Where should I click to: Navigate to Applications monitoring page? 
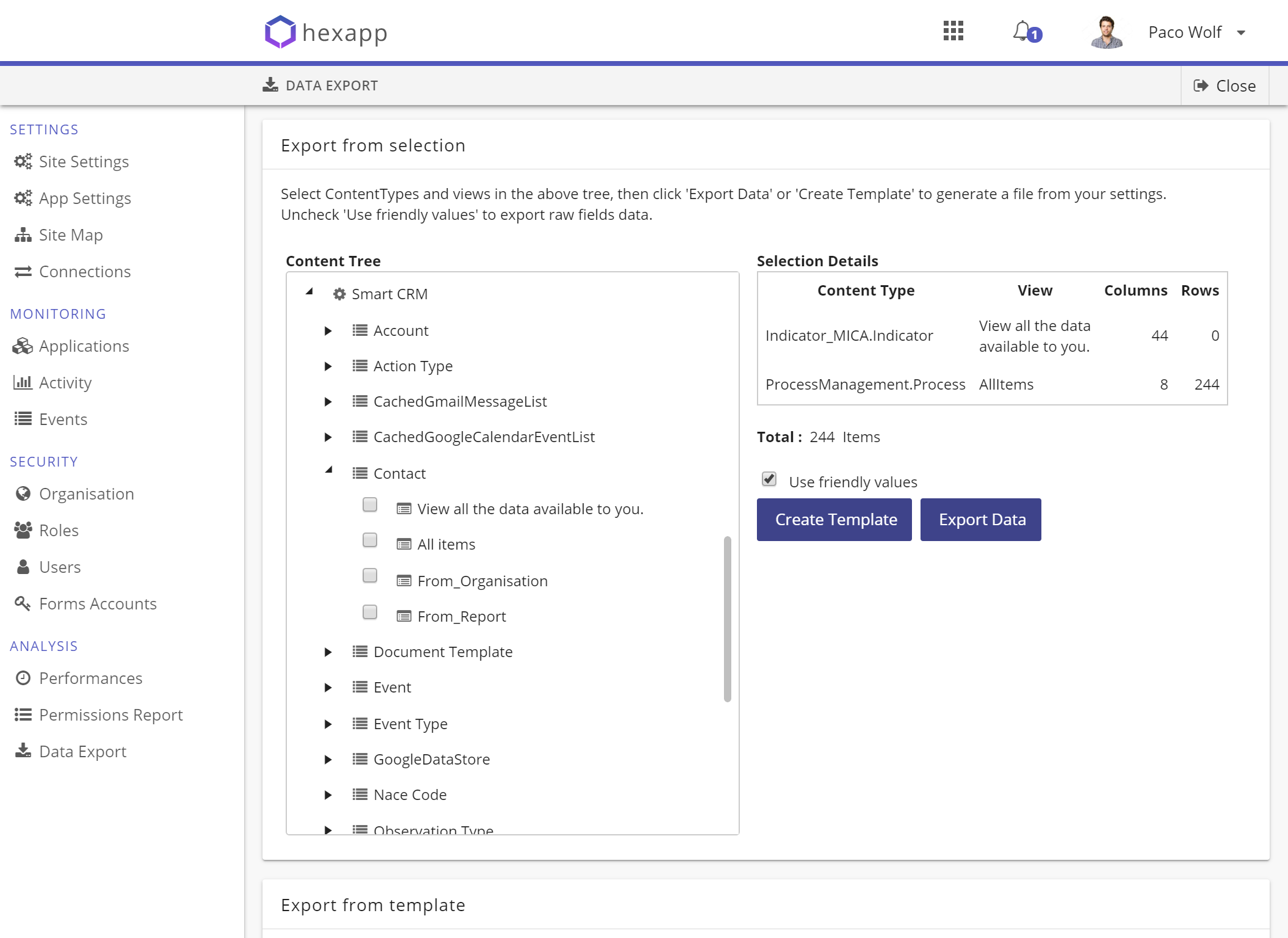(x=84, y=346)
